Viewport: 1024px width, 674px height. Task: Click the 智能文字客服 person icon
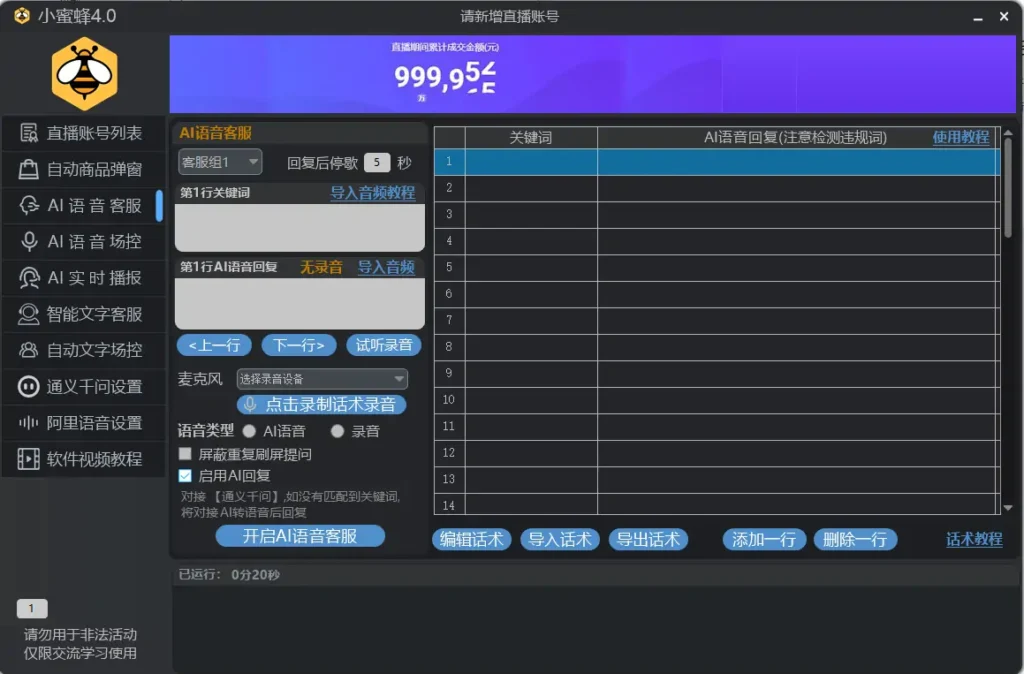point(28,314)
